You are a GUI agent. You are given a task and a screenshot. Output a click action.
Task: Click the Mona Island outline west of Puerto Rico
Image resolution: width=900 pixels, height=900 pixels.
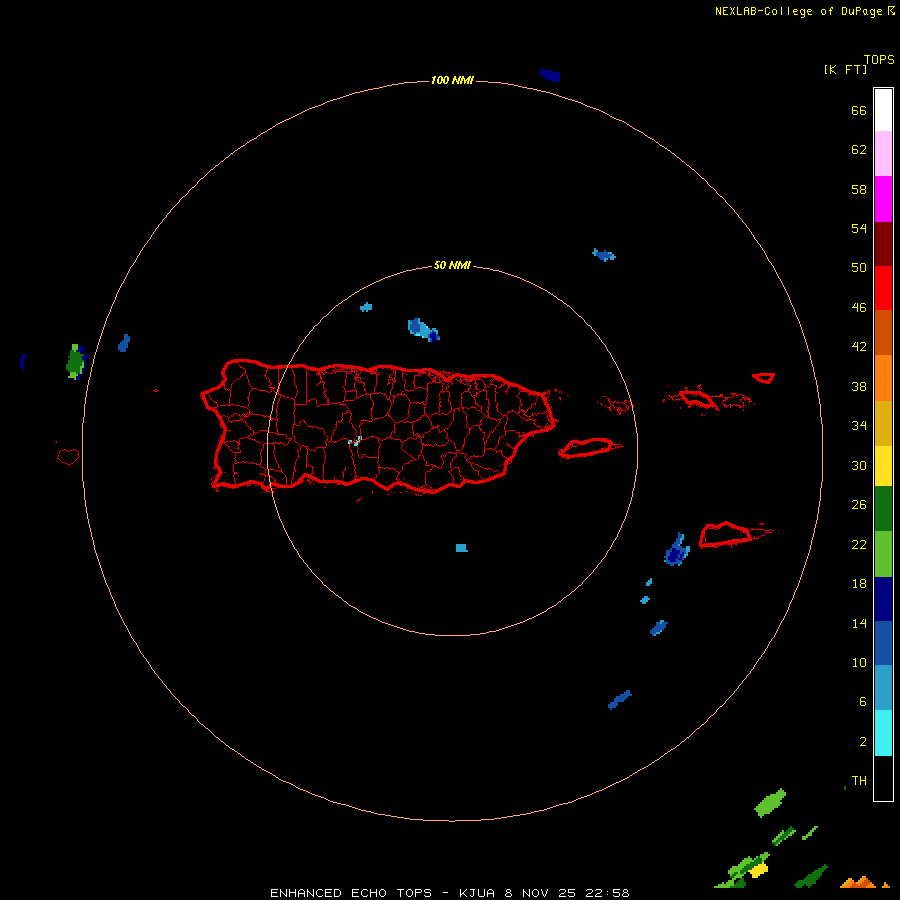tap(68, 456)
